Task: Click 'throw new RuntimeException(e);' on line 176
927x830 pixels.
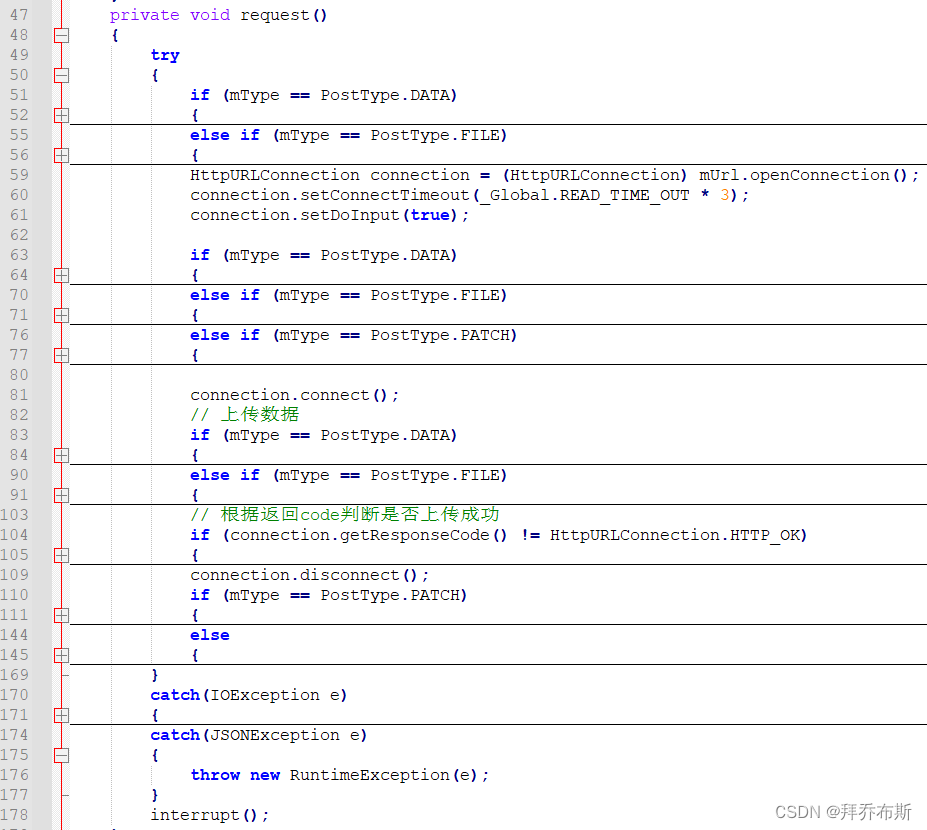Action: (x=340, y=775)
